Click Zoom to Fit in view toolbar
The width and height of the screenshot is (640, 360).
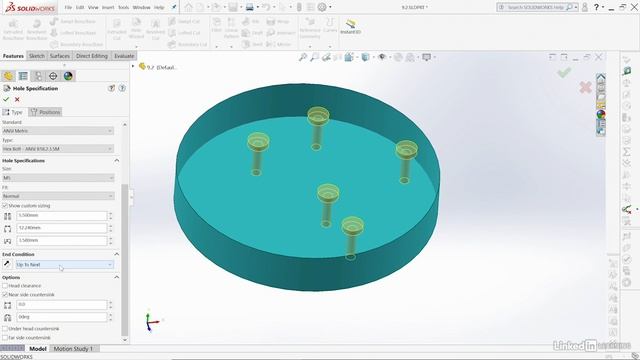pyautogui.click(x=302, y=57)
